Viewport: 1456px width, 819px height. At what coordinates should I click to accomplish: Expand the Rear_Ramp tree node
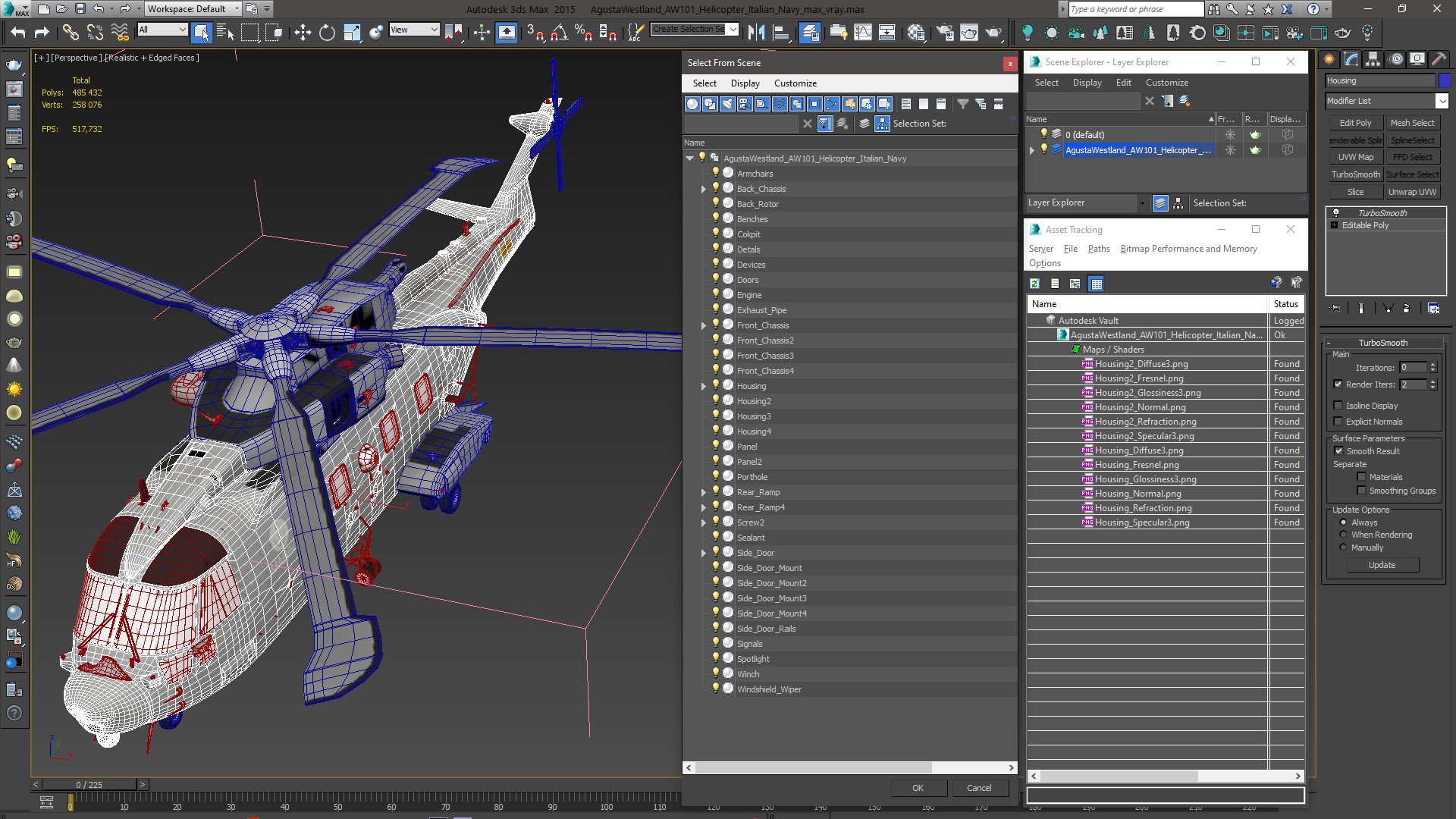[x=703, y=492]
